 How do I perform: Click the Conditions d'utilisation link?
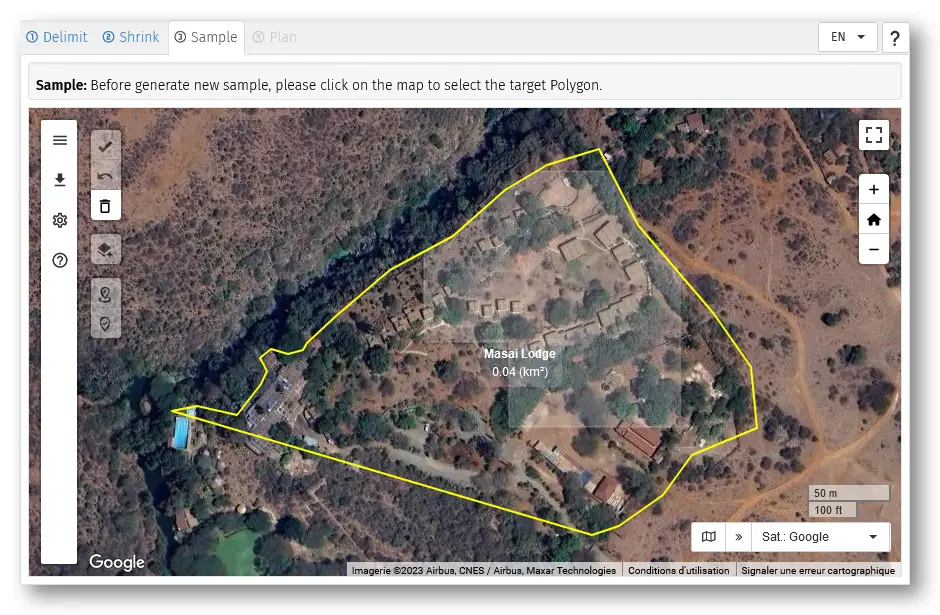pyautogui.click(x=678, y=570)
